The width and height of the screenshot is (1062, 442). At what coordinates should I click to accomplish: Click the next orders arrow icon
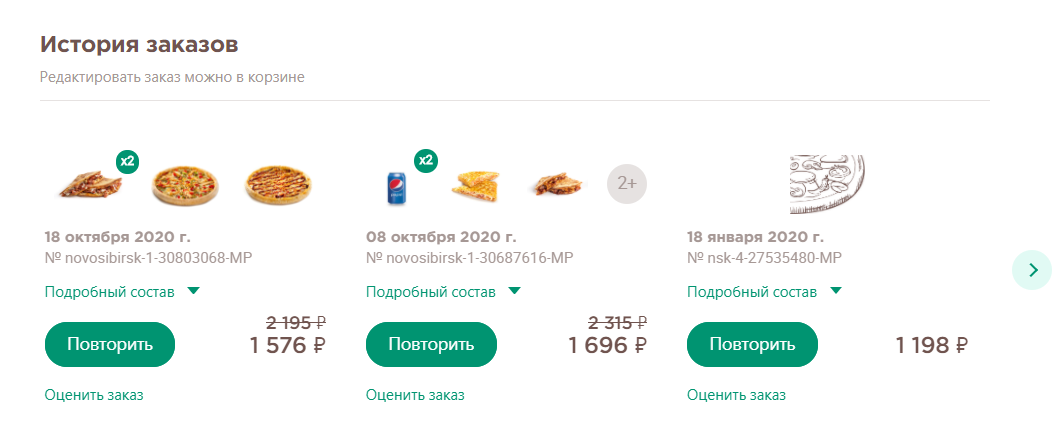pyautogui.click(x=1032, y=270)
